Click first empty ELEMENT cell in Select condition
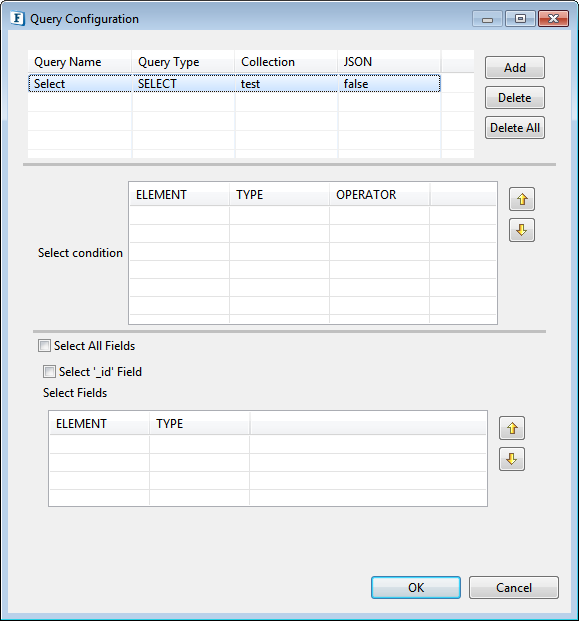The height and width of the screenshot is (621, 579). tap(180, 215)
